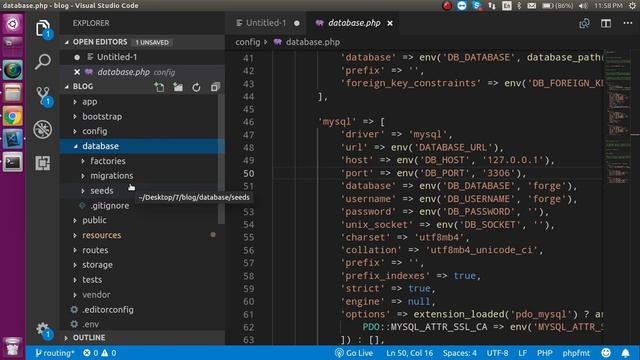Place cursor on line 50 'port' text
This screenshot has height=360, width=640.
point(356,173)
